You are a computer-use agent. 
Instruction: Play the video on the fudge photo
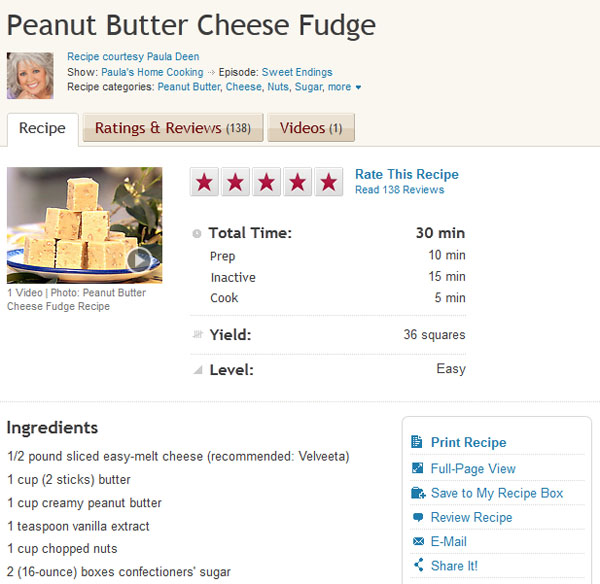pos(139,260)
